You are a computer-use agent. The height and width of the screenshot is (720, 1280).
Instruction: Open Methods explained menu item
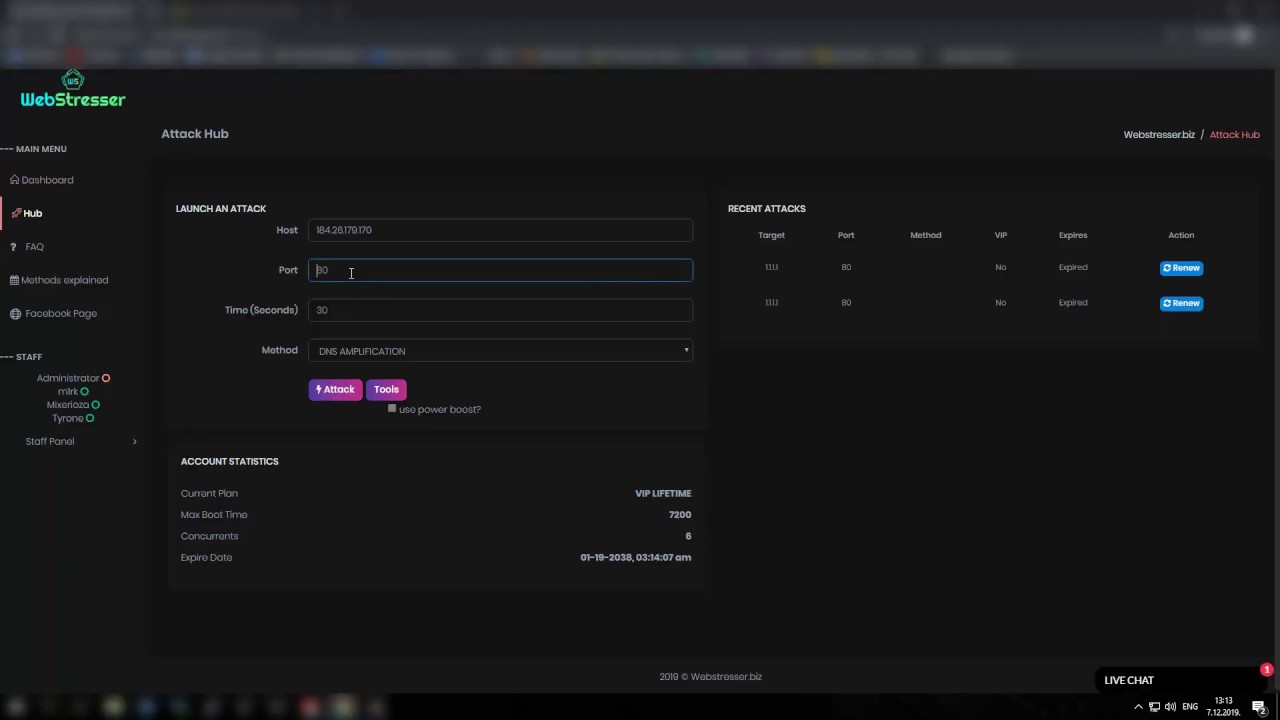[65, 280]
